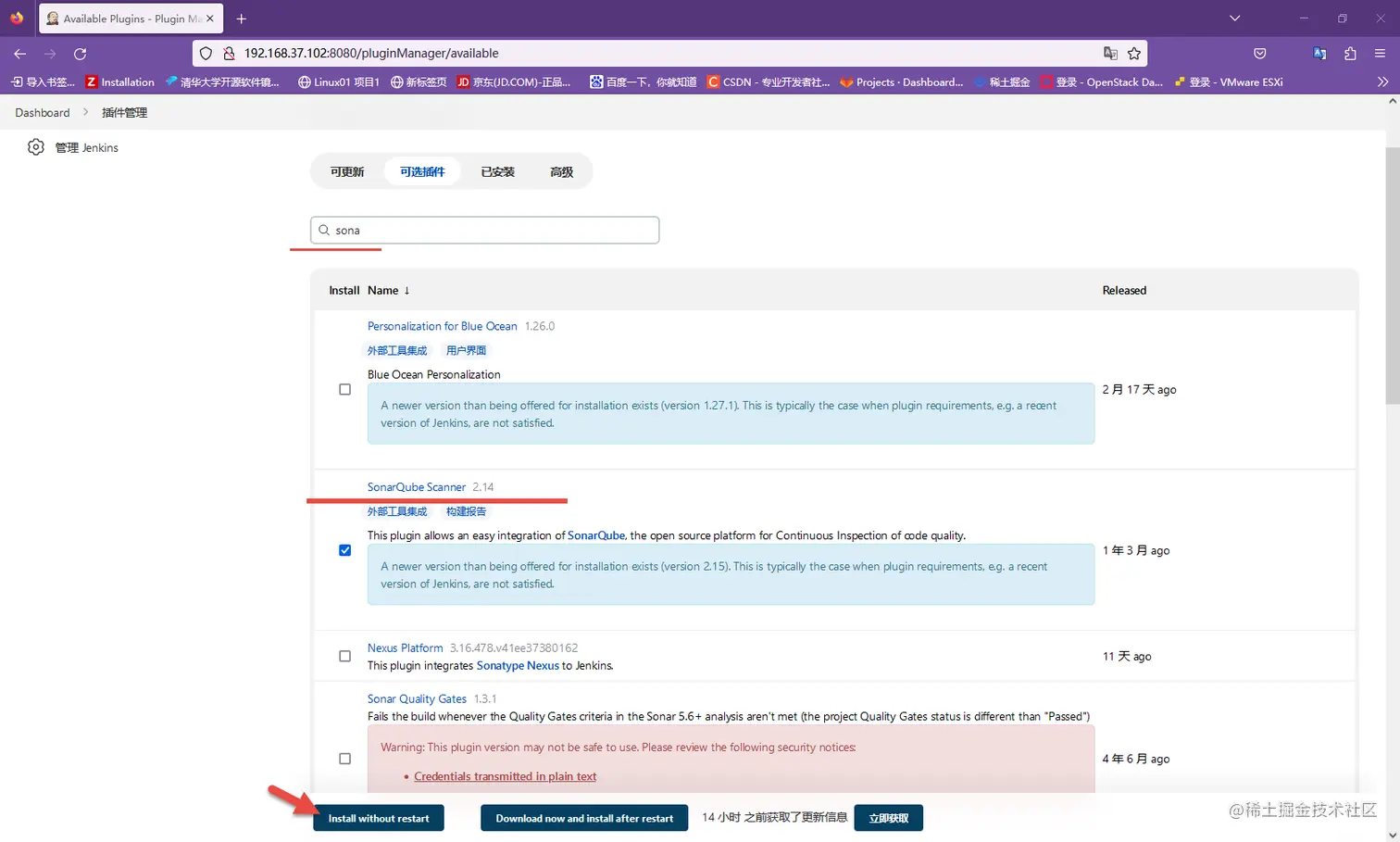The width and height of the screenshot is (1400, 842).
Task: Open the Linux01 项目1 bookmark
Action: click(339, 82)
